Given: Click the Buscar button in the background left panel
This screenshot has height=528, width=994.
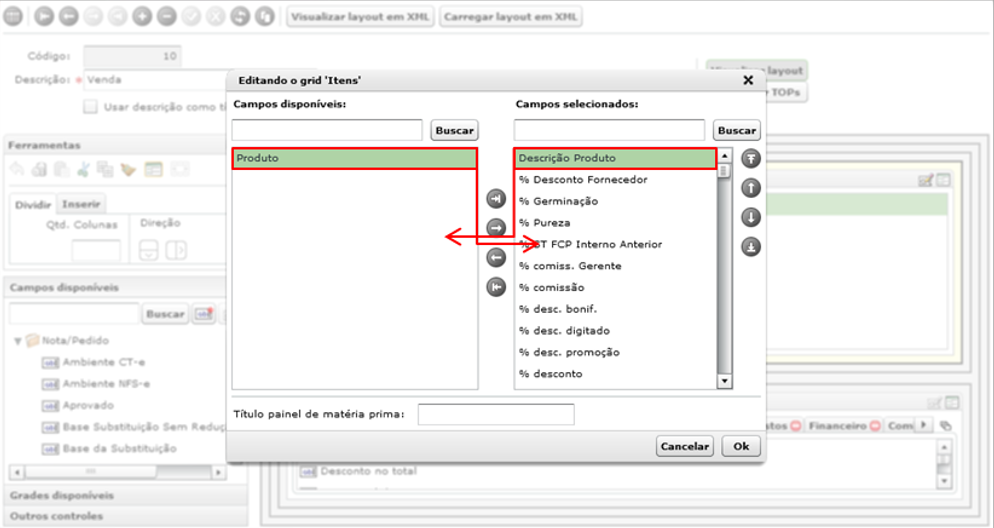Looking at the screenshot, I should pos(165,314).
